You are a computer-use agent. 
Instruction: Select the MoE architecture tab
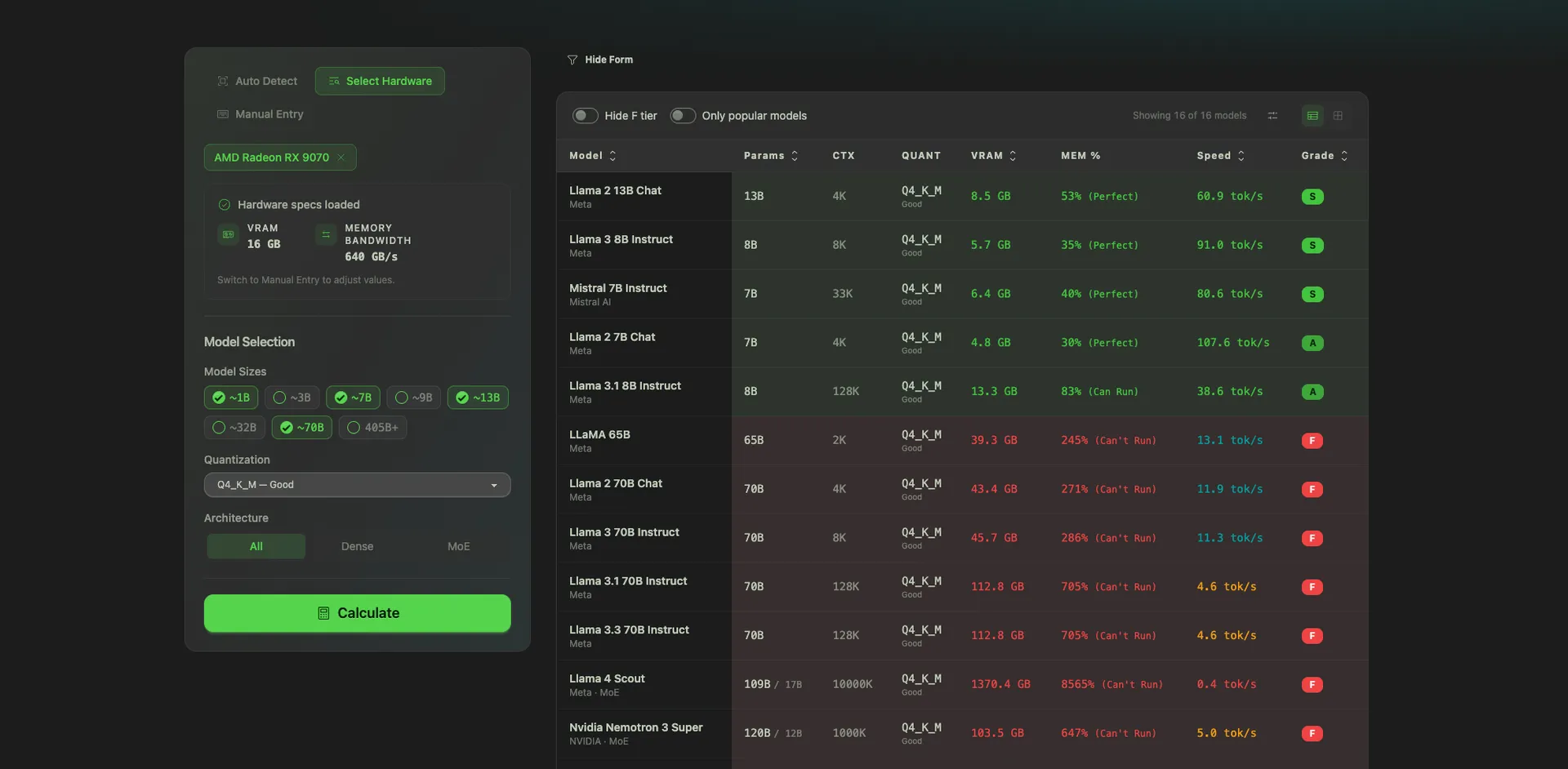pyautogui.click(x=458, y=546)
